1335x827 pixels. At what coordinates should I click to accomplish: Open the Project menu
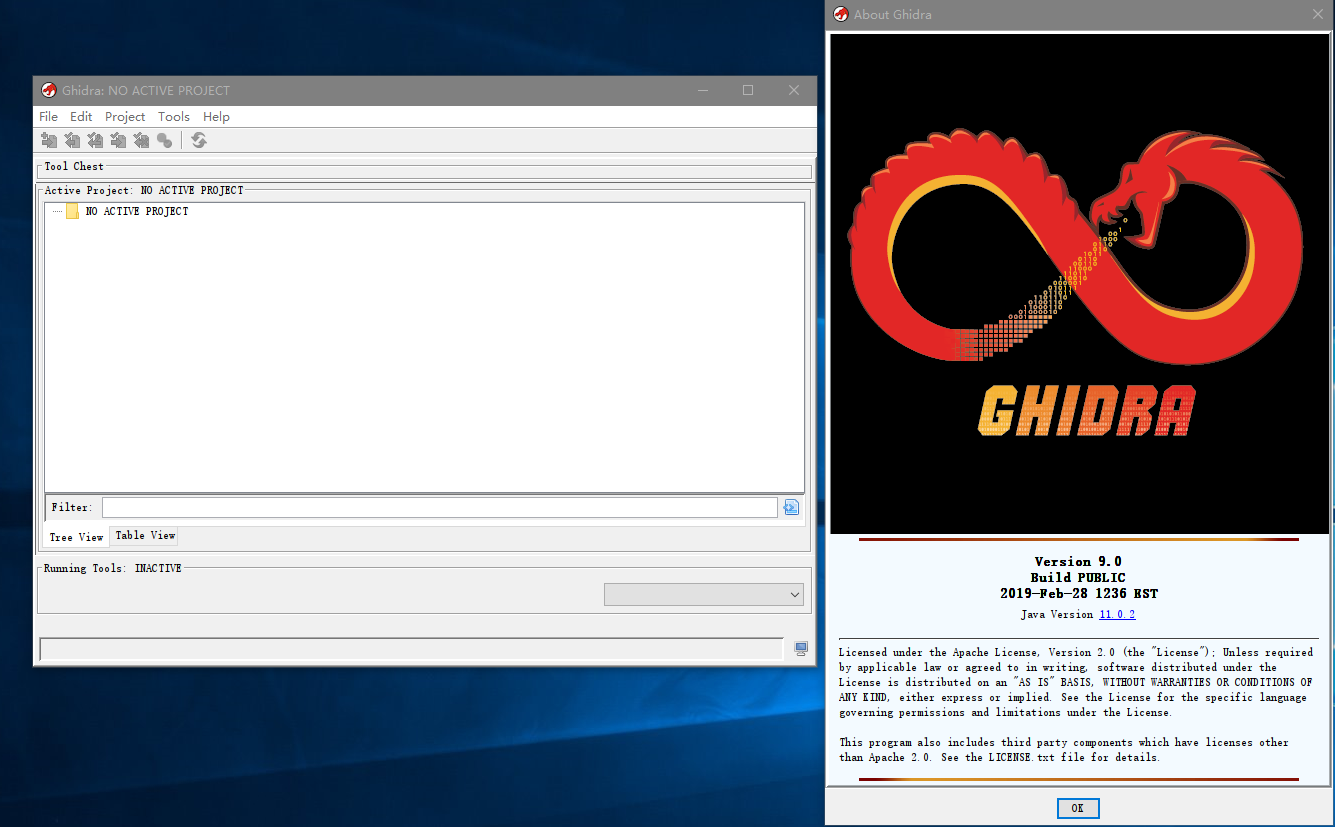click(125, 117)
